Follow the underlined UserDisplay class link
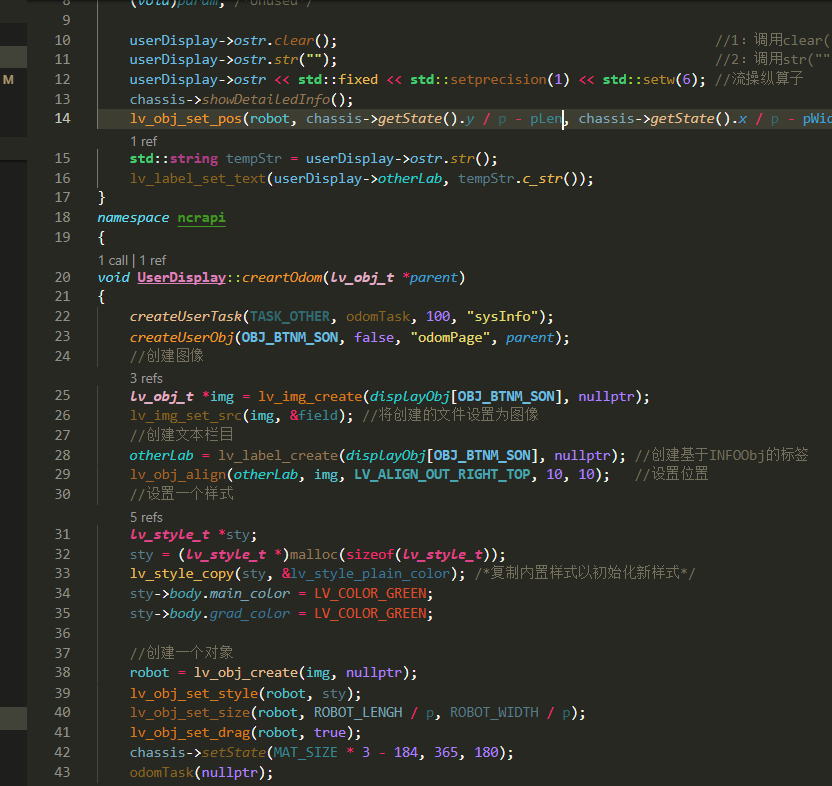The image size is (832, 786). tap(182, 276)
